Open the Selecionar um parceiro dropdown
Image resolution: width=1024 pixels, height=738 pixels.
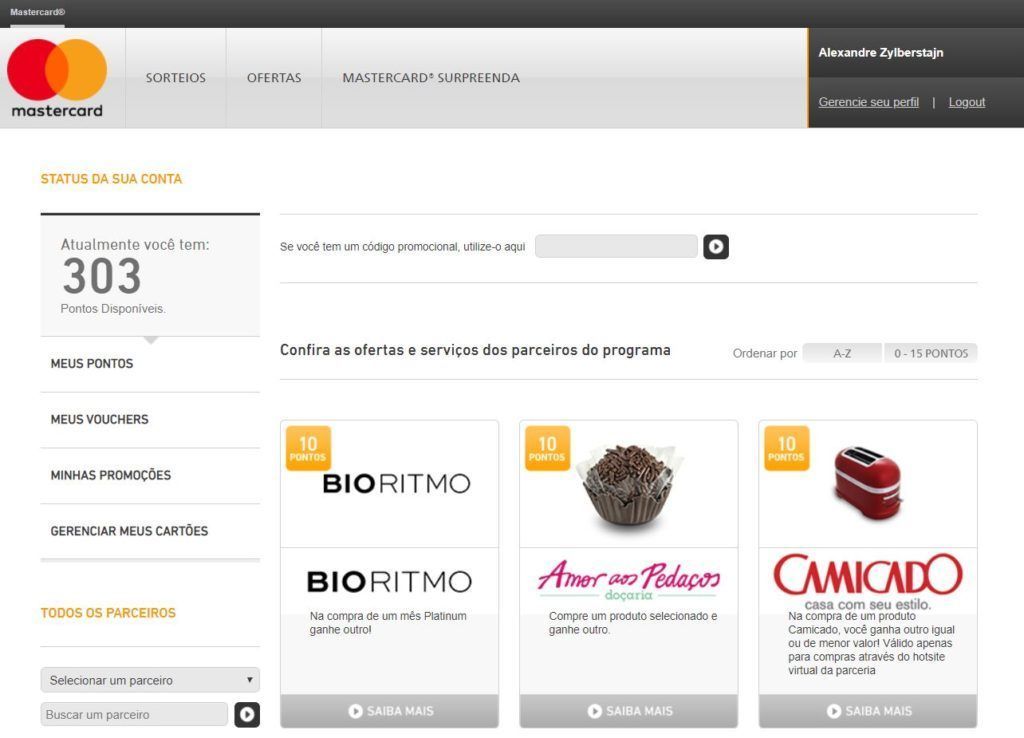click(150, 680)
